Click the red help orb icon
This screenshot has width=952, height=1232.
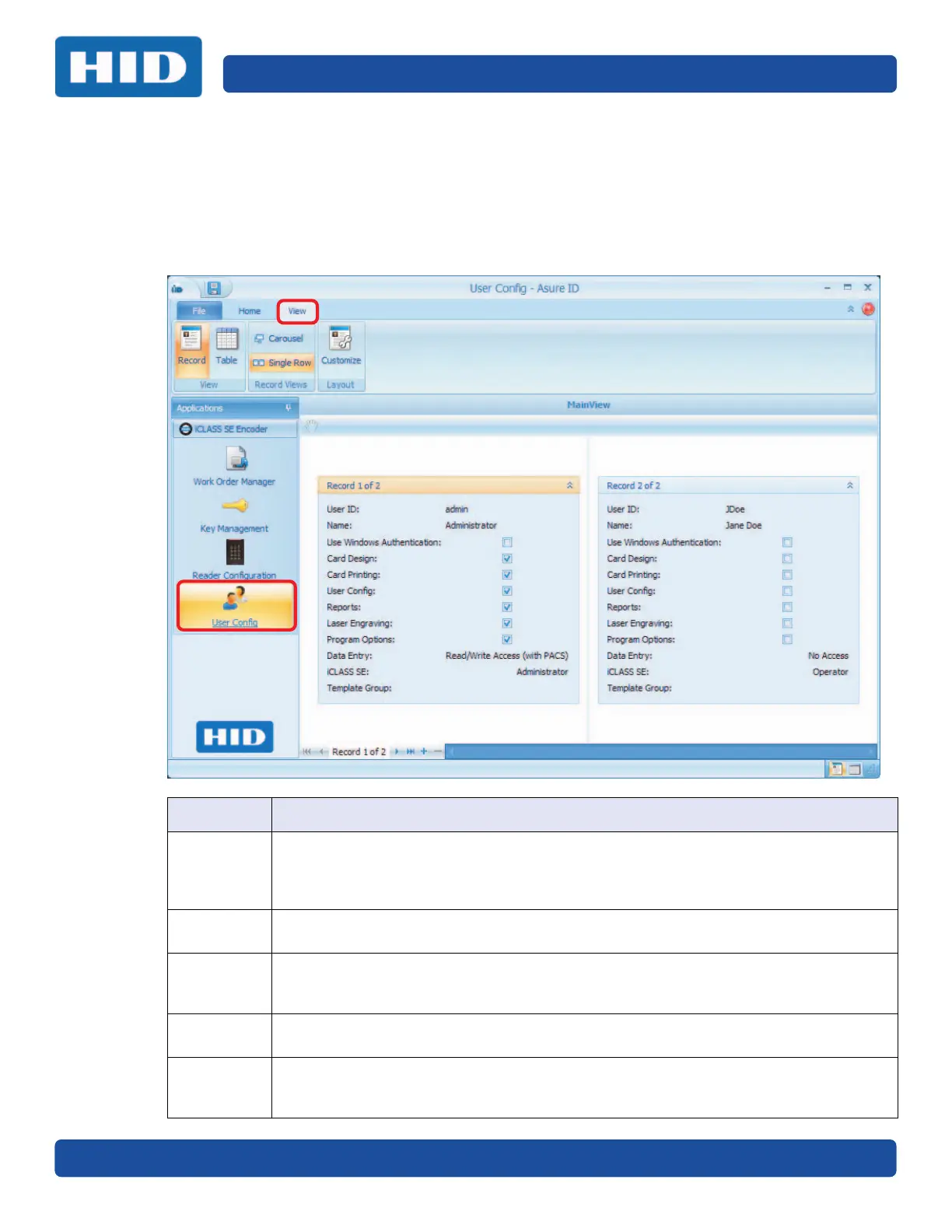pyautogui.click(x=868, y=310)
